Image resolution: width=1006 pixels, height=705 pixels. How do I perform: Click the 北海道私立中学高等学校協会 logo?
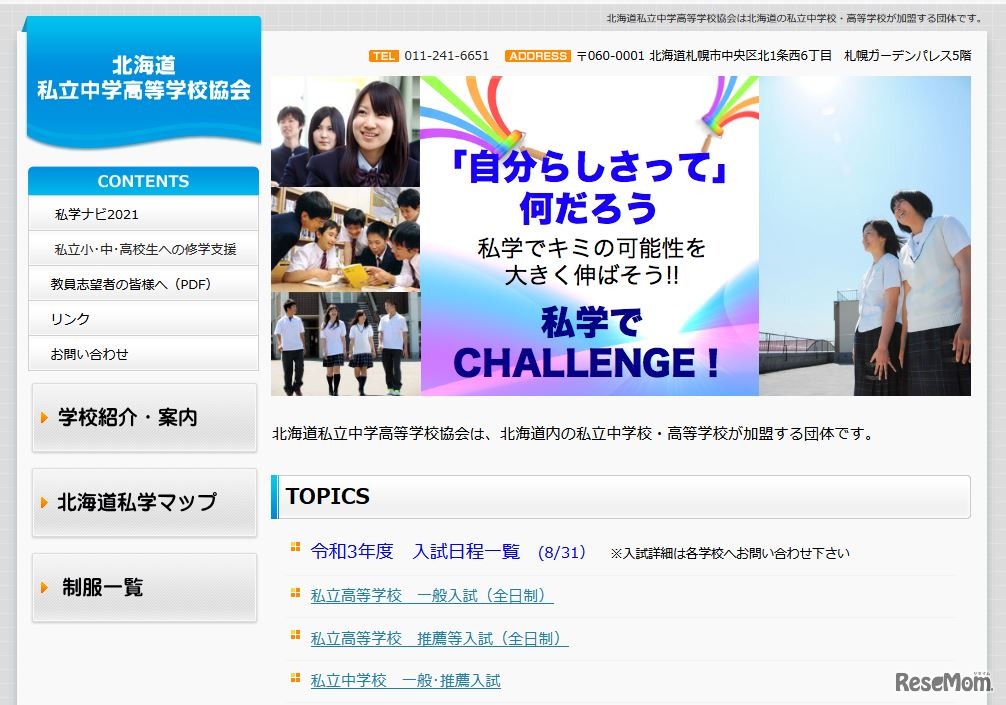[x=143, y=83]
